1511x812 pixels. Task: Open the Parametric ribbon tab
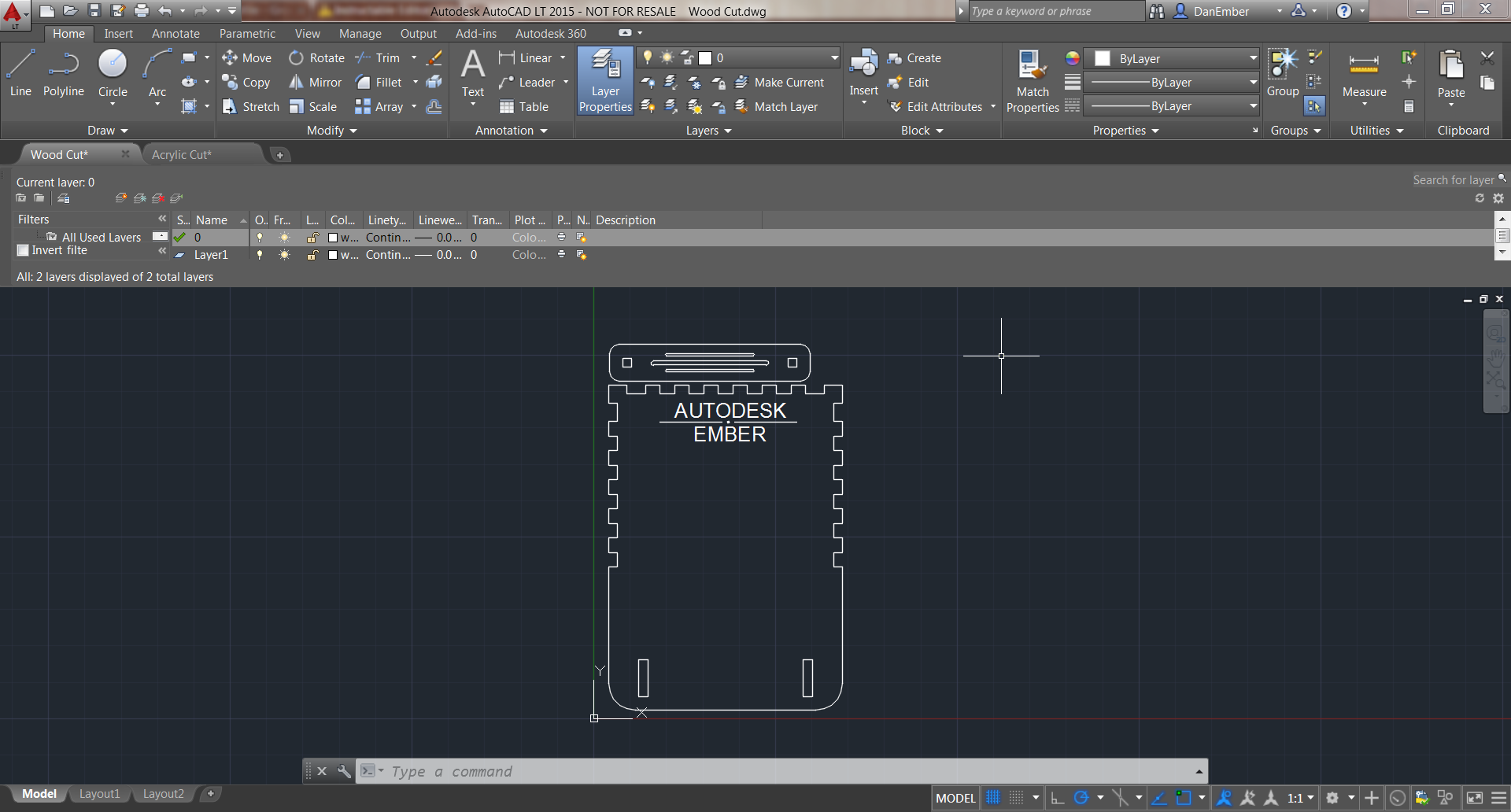tap(247, 34)
